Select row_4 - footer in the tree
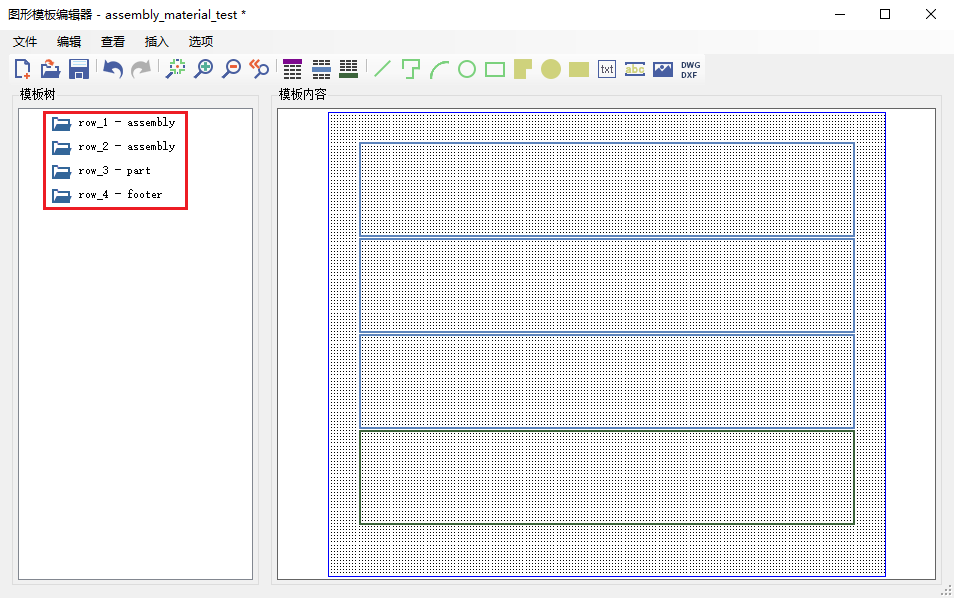 120,195
